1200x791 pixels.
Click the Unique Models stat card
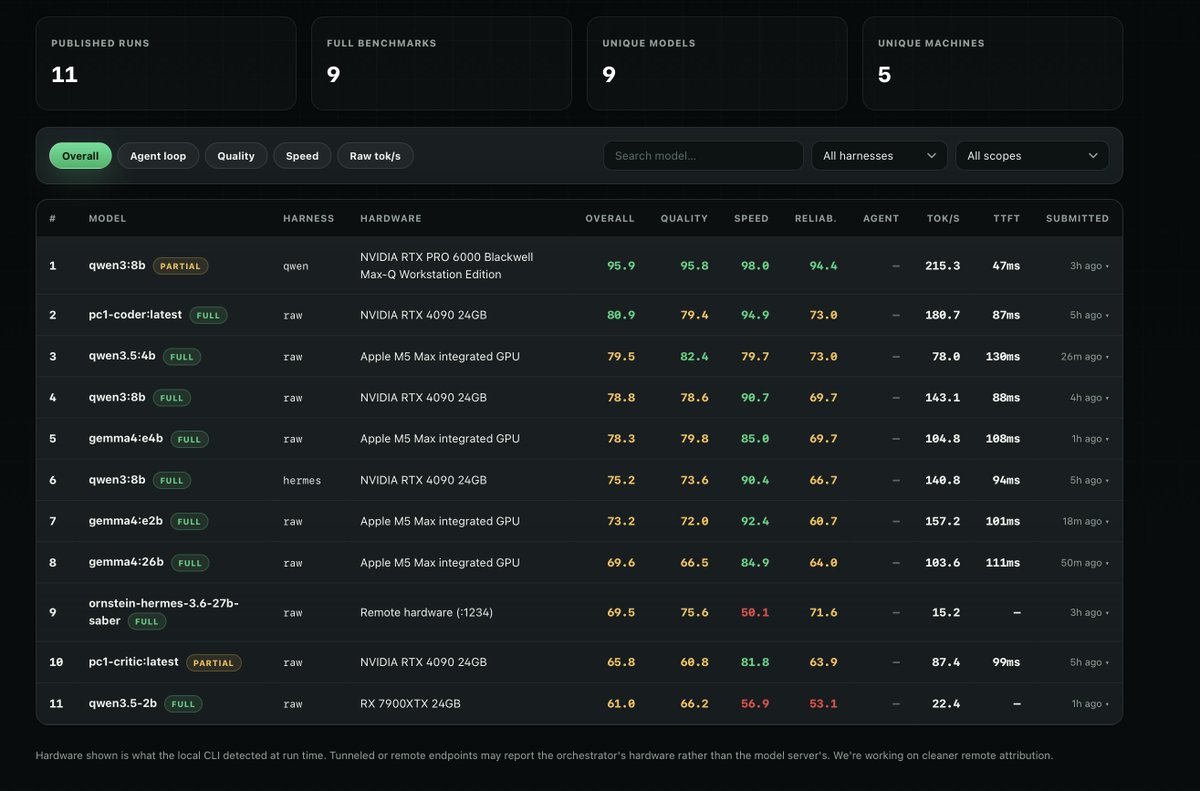717,62
